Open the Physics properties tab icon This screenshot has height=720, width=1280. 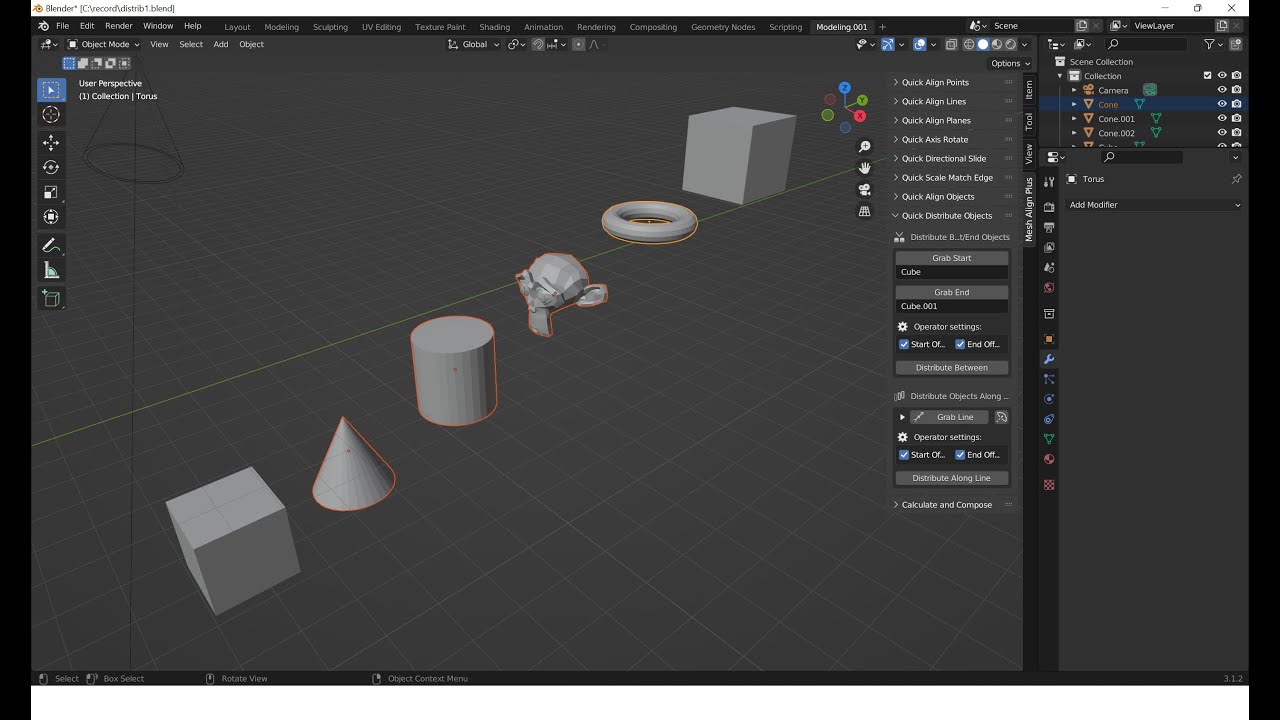point(1049,399)
